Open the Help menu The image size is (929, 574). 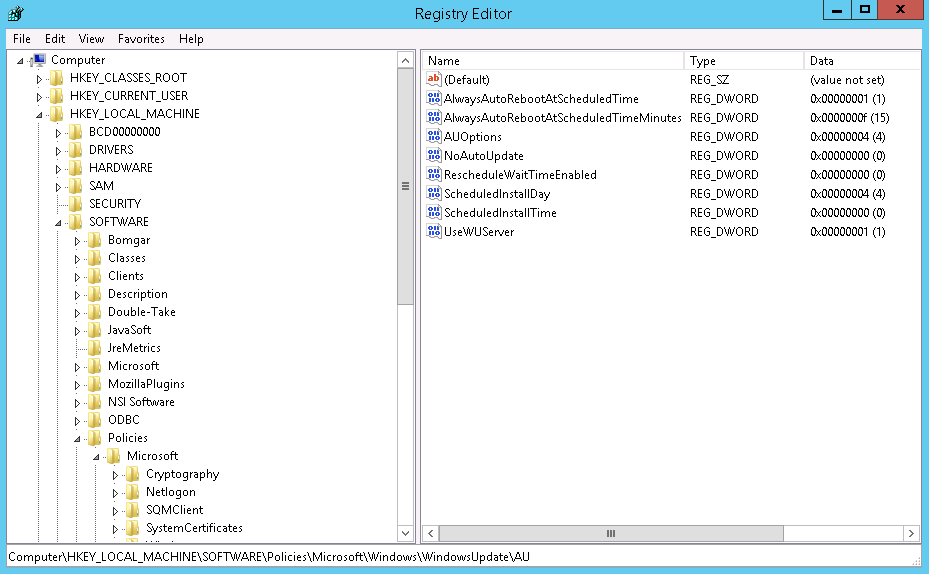click(191, 39)
